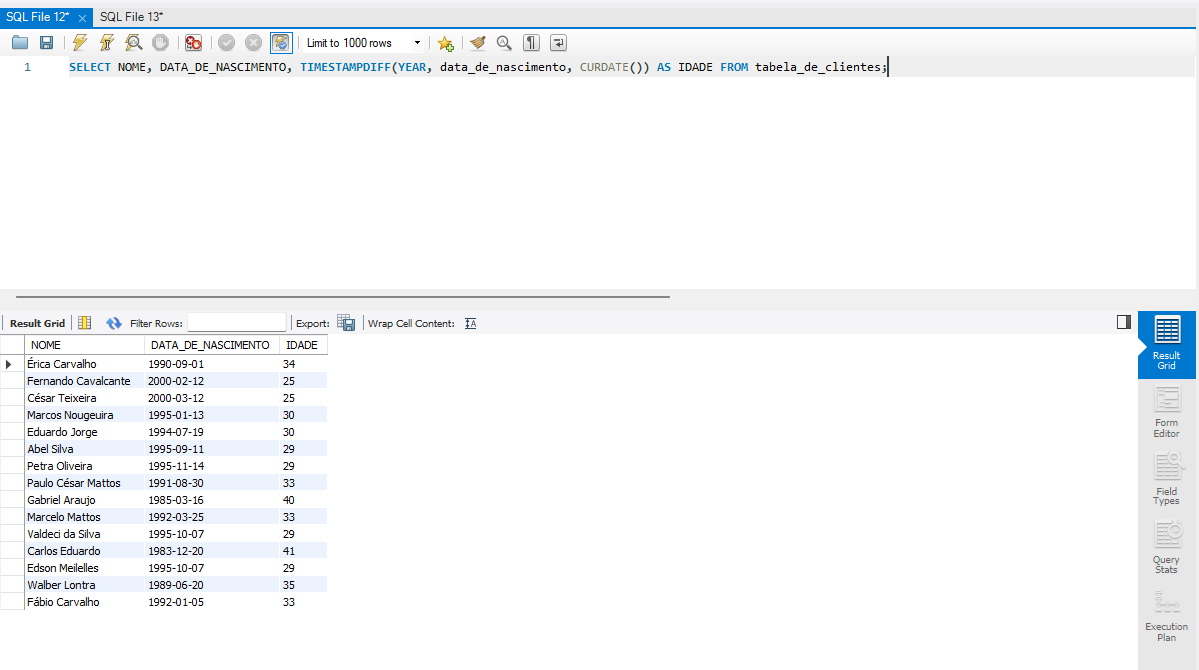The width and height of the screenshot is (1199, 670).
Task: Switch to SQL File 12 tab
Action: 37,17
